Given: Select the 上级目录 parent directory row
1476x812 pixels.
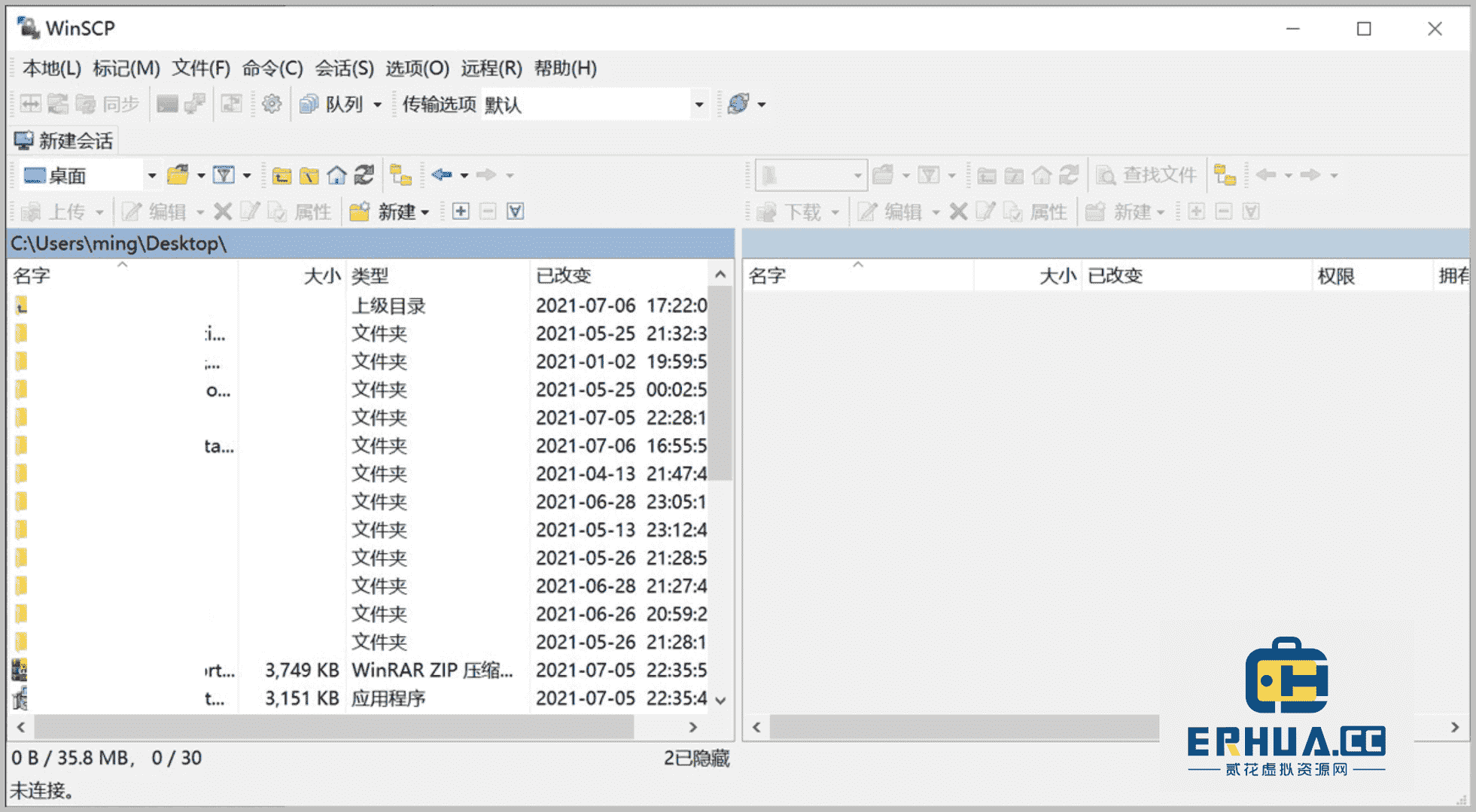Looking at the screenshot, I should pyautogui.click(x=360, y=306).
